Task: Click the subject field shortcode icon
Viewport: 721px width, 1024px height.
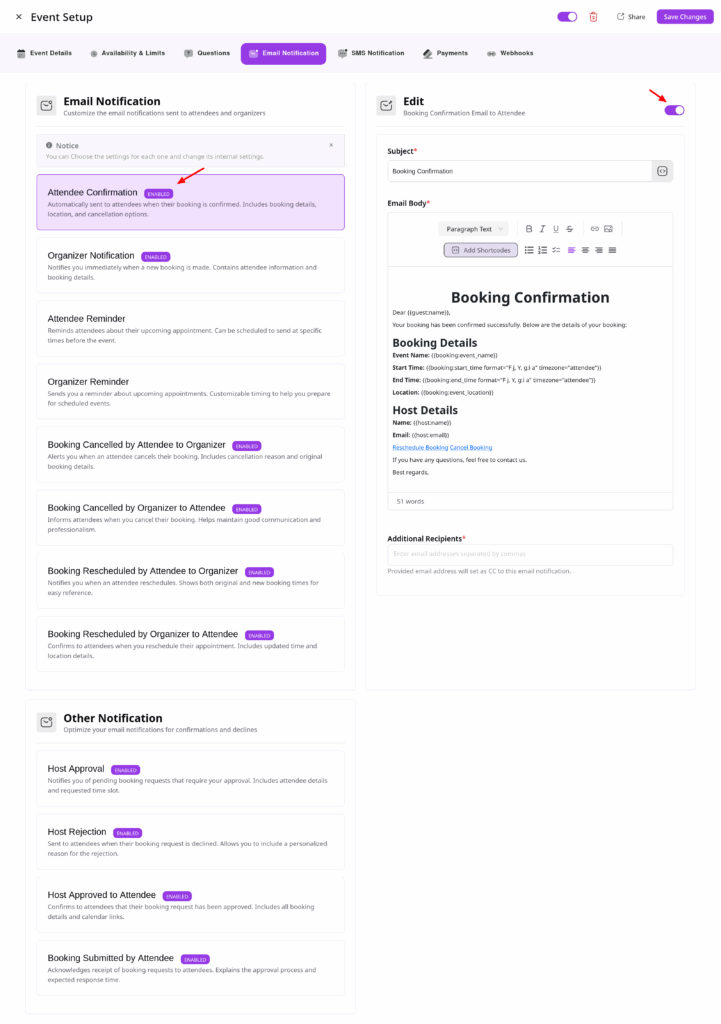Action: click(662, 171)
